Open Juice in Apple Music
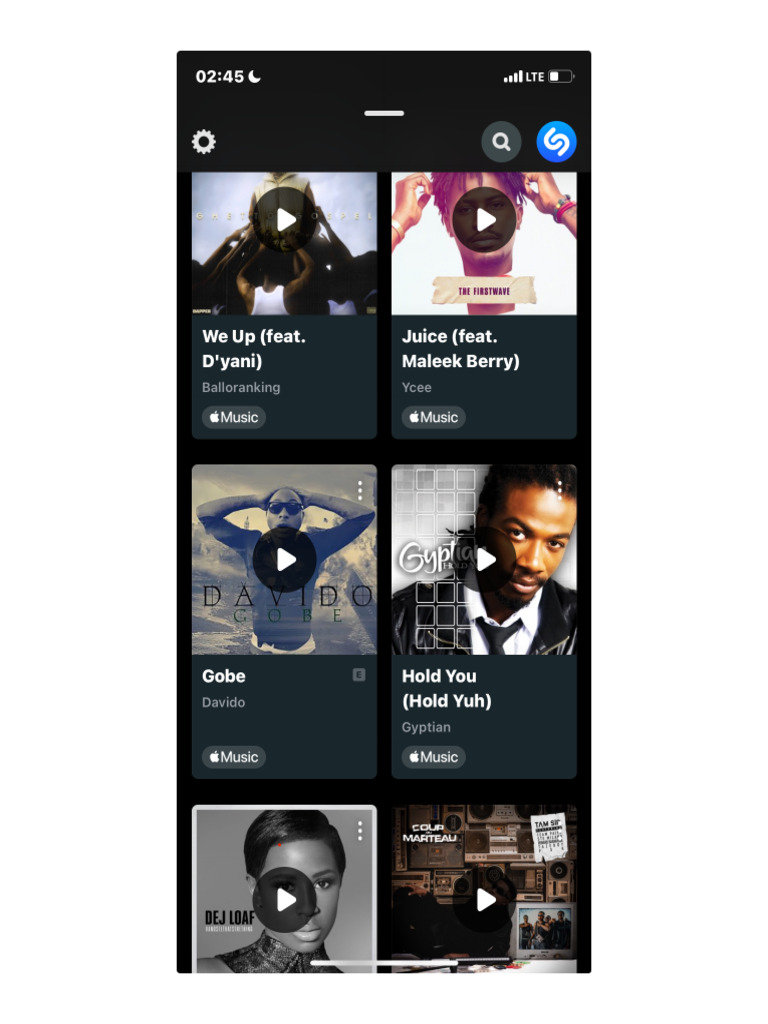768x1024 pixels. 434,417
